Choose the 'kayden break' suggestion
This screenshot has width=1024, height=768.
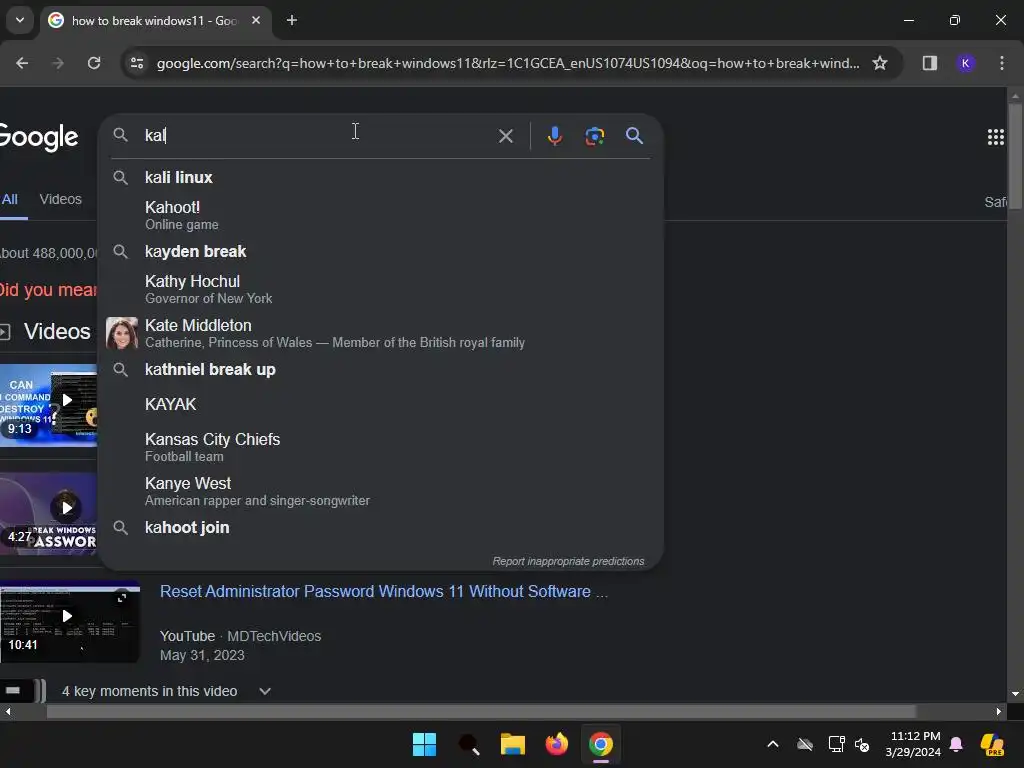click(x=381, y=251)
